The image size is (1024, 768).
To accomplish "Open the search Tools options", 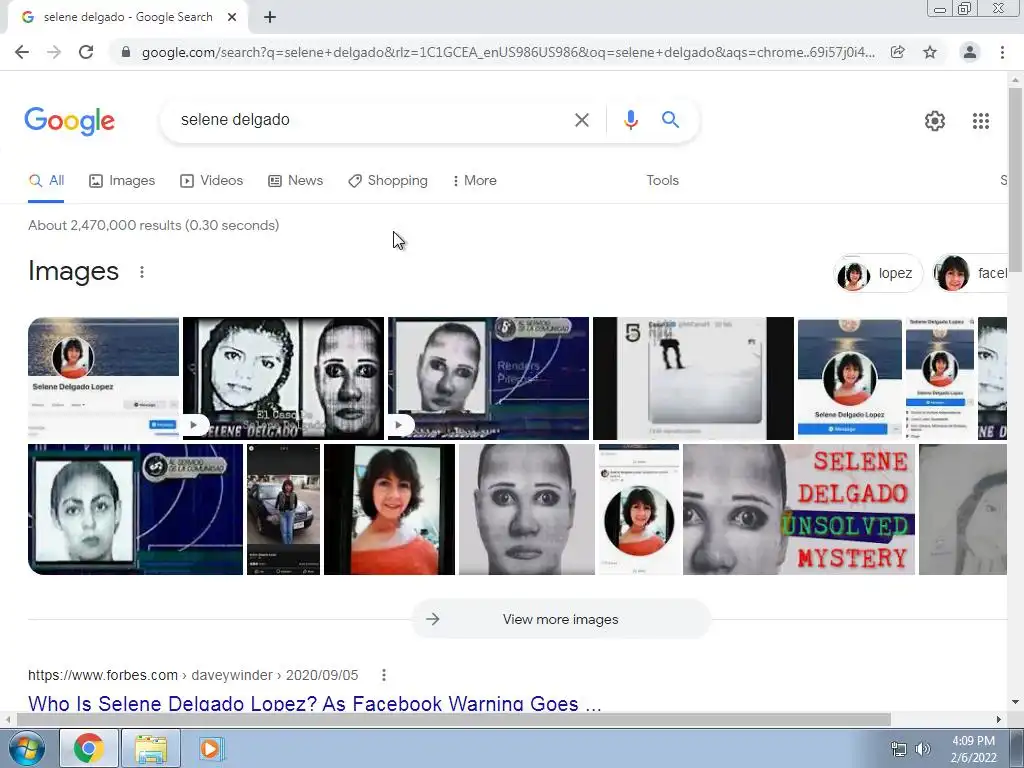I will tap(662, 181).
